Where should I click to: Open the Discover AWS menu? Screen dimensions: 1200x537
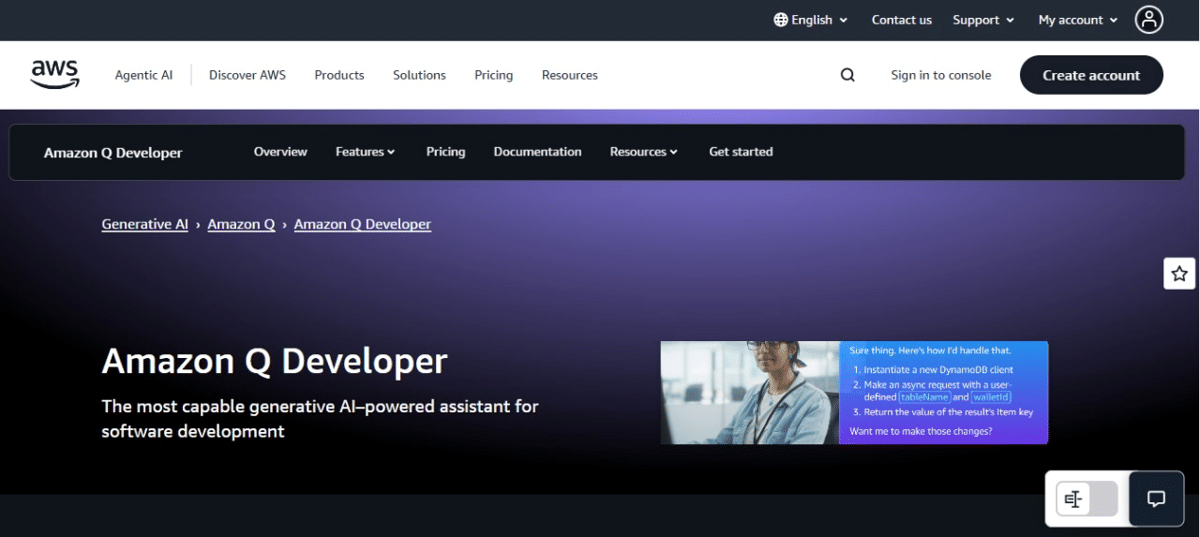click(x=247, y=75)
